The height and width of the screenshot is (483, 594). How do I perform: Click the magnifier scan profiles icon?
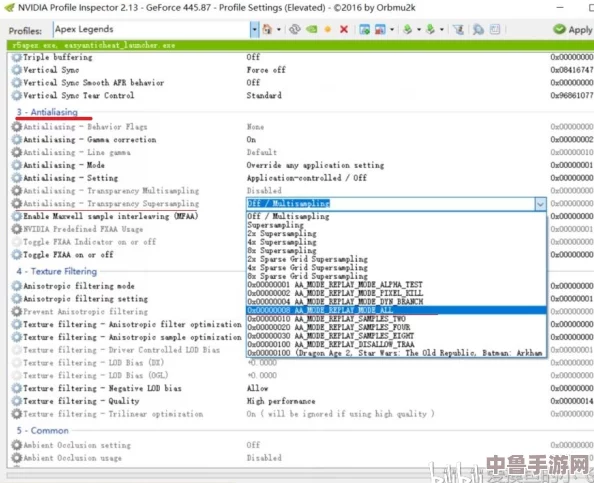pos(478,30)
